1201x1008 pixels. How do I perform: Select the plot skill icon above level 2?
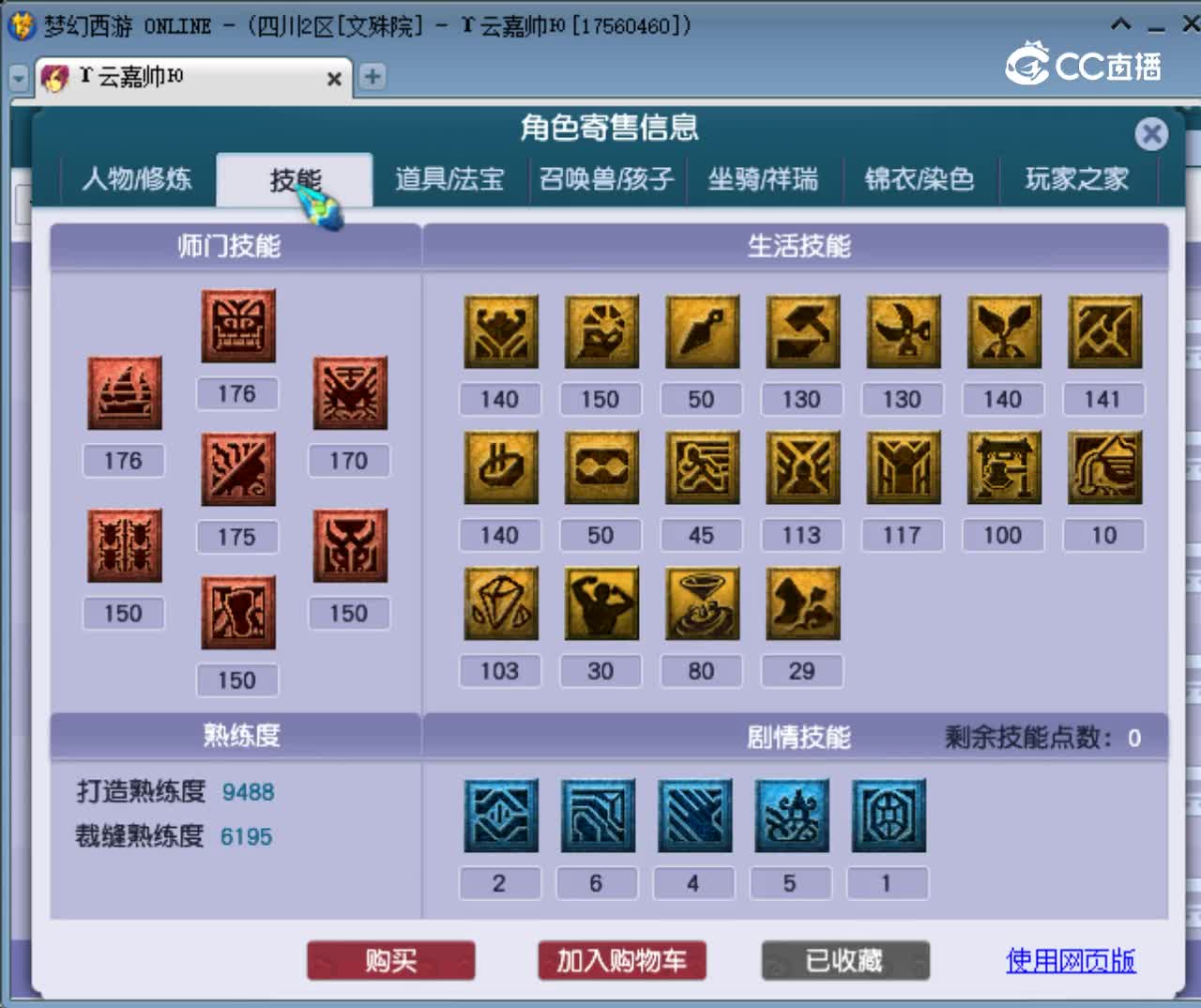coord(501,815)
